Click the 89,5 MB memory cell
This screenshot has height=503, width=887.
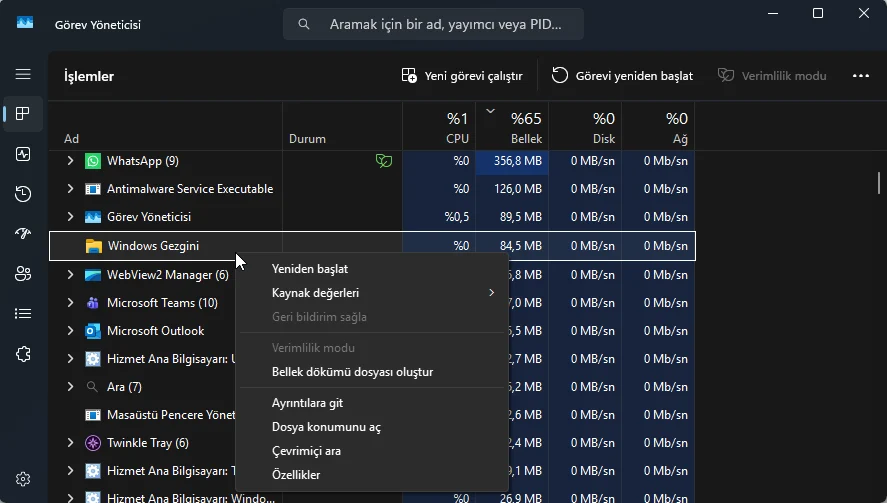pos(512,217)
